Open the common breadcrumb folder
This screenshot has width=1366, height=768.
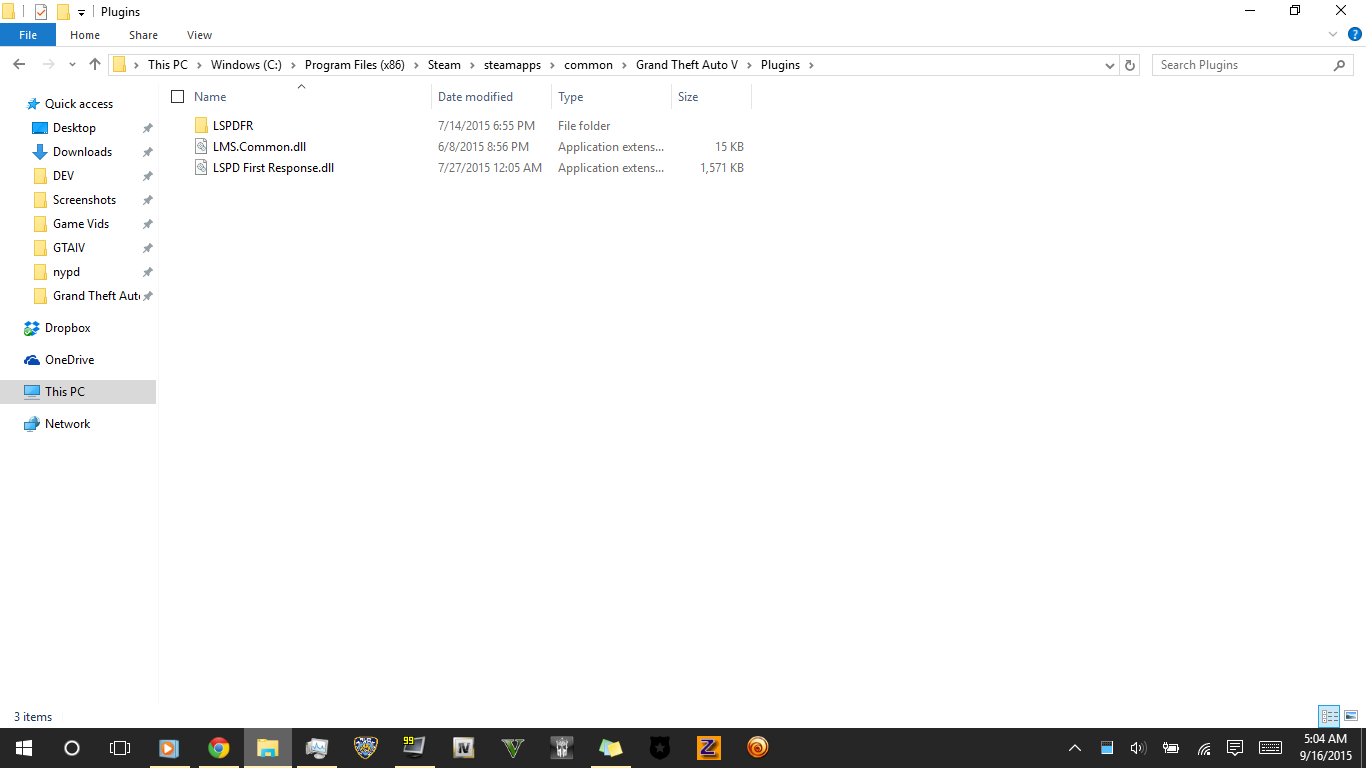click(588, 65)
